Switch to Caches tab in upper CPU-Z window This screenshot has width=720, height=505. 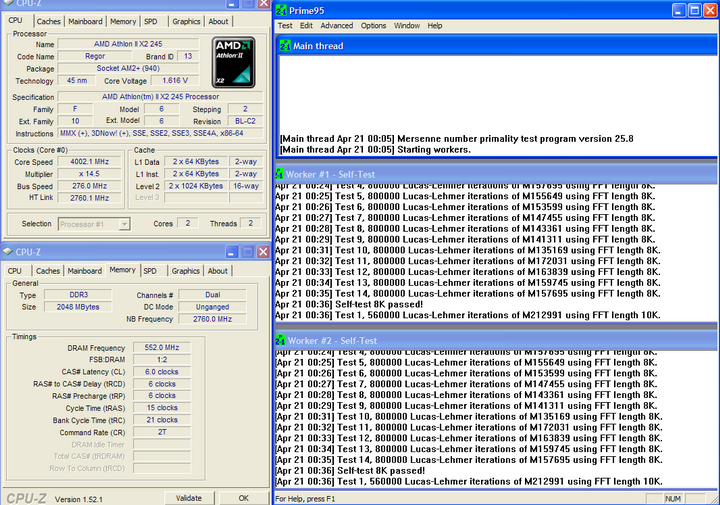48,22
